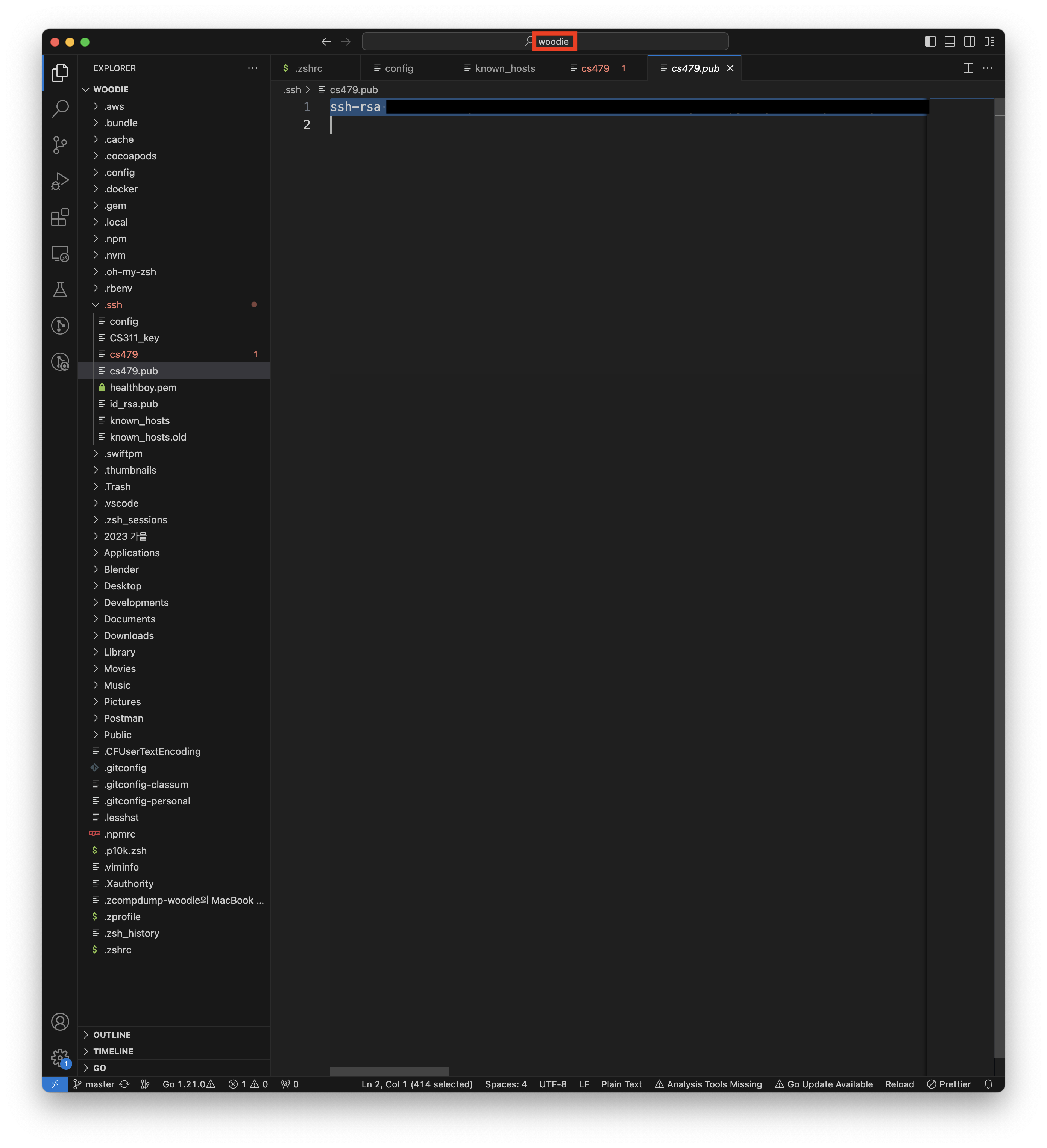Expand the Documents folder
1047x1148 pixels.
129,619
